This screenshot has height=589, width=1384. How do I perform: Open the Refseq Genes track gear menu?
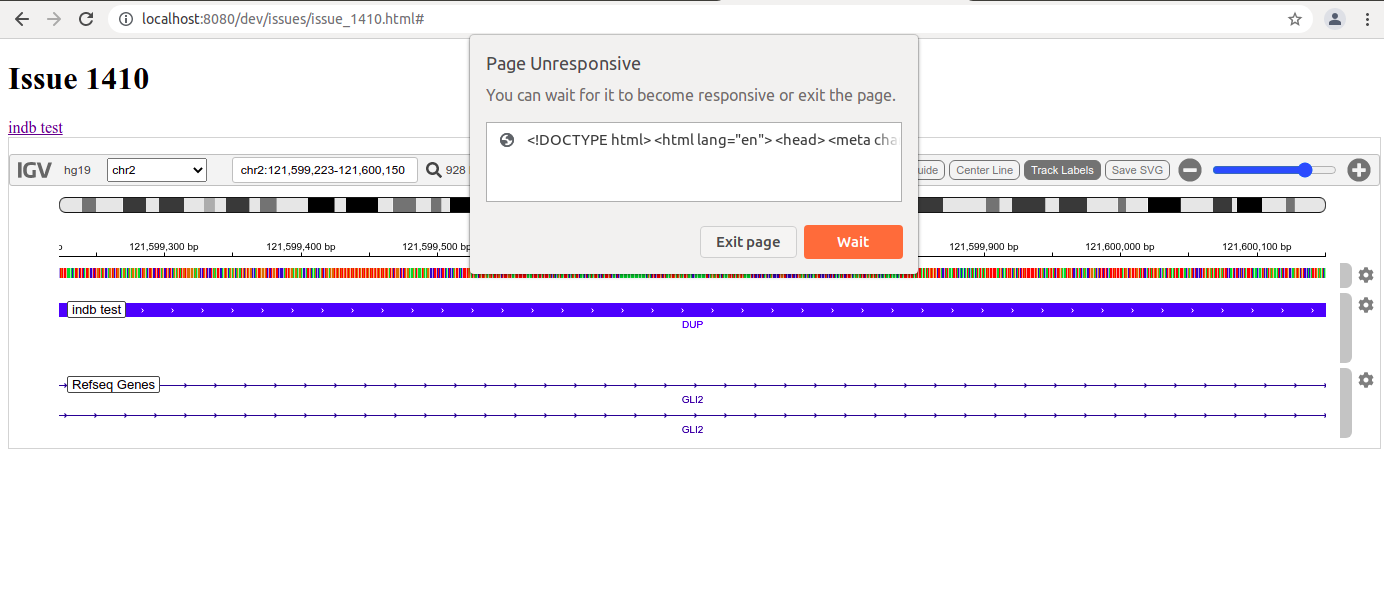point(1366,380)
